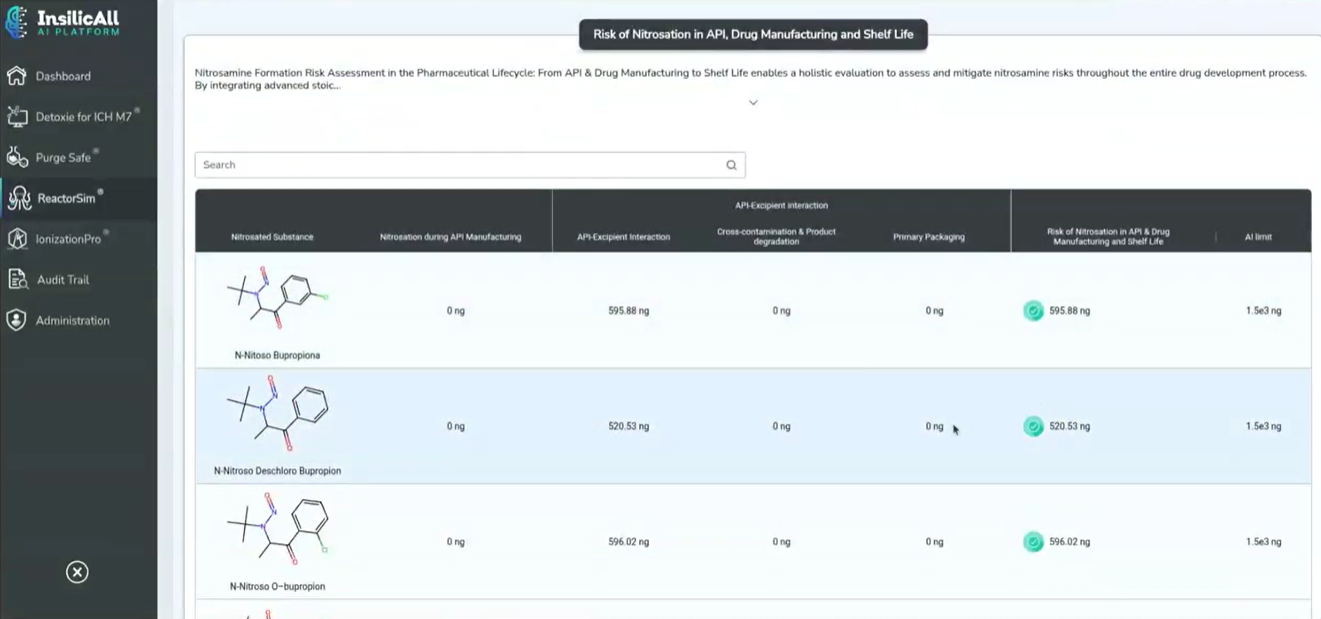Screen dimensions: 1321x619
Task: Click the Search input field
Action: [460, 165]
